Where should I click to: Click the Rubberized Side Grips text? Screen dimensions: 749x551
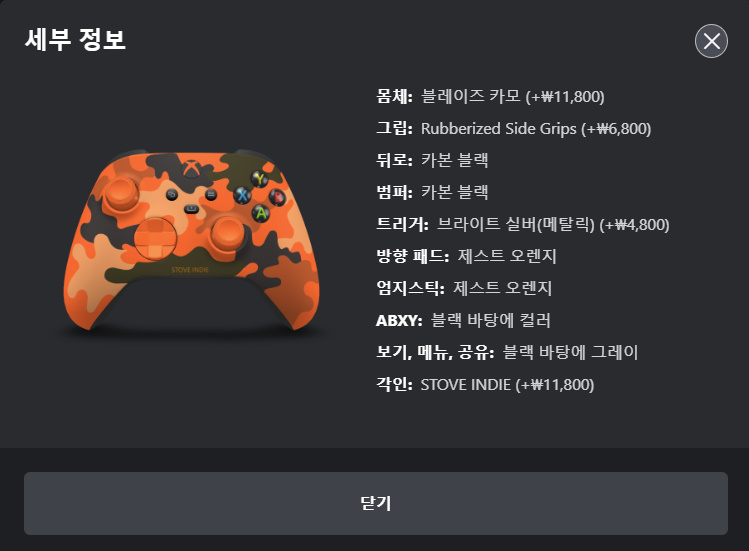click(x=499, y=129)
